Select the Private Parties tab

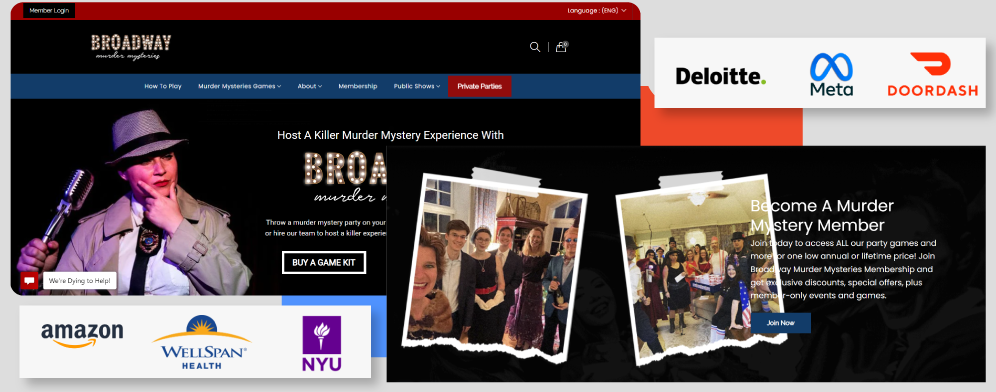point(480,86)
